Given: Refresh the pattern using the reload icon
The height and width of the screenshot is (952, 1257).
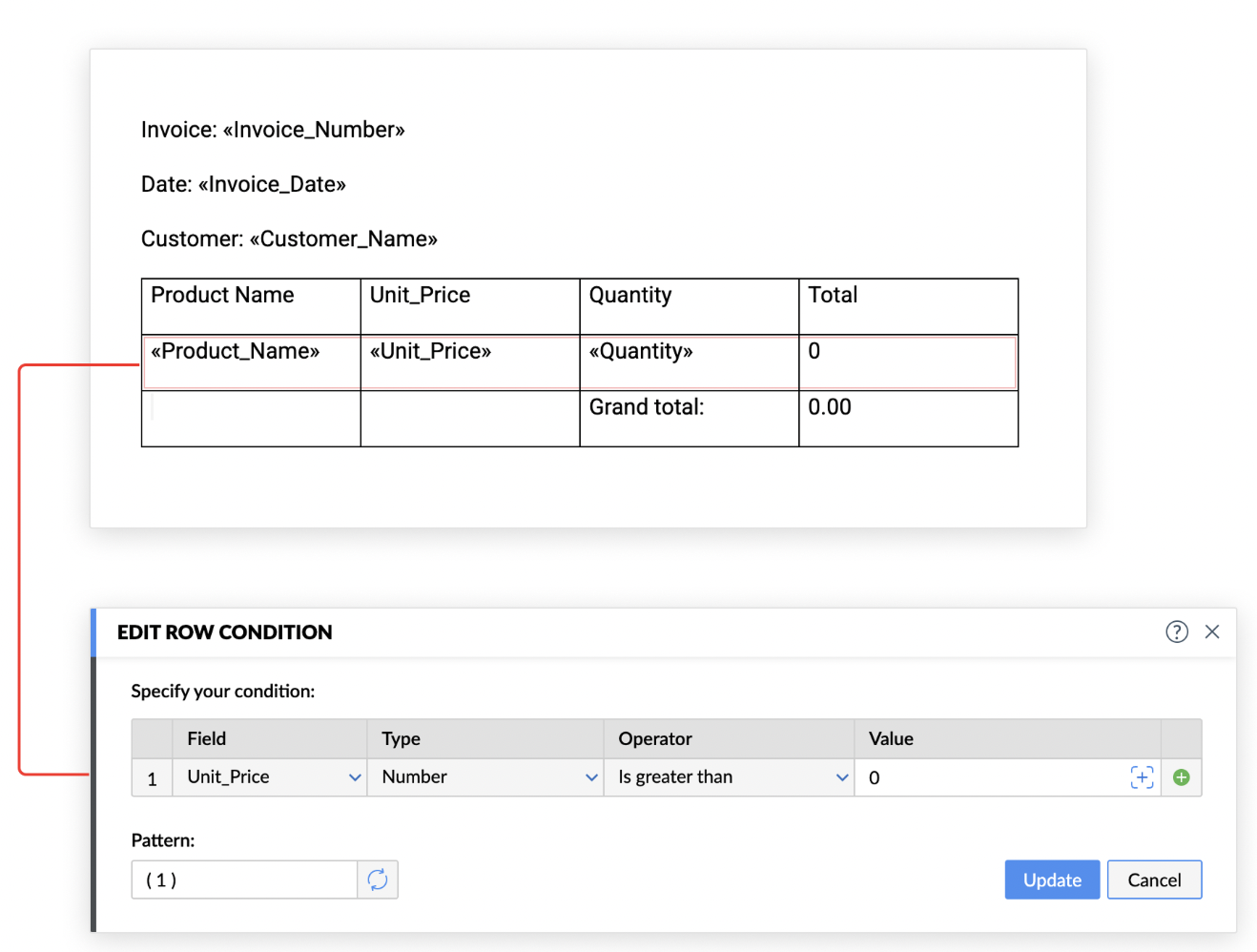Looking at the screenshot, I should [378, 880].
